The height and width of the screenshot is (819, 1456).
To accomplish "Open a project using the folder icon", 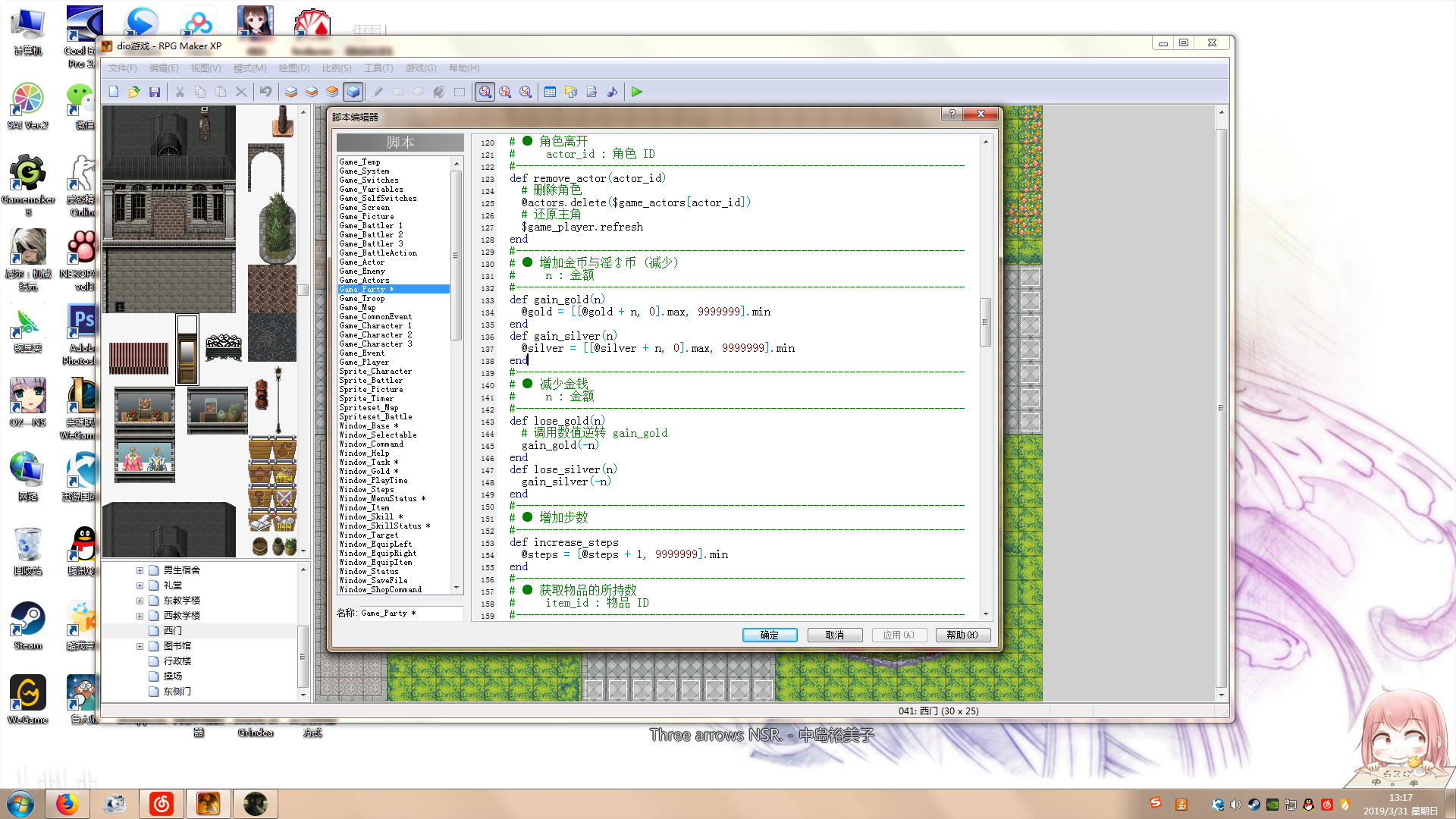I will pos(134,92).
